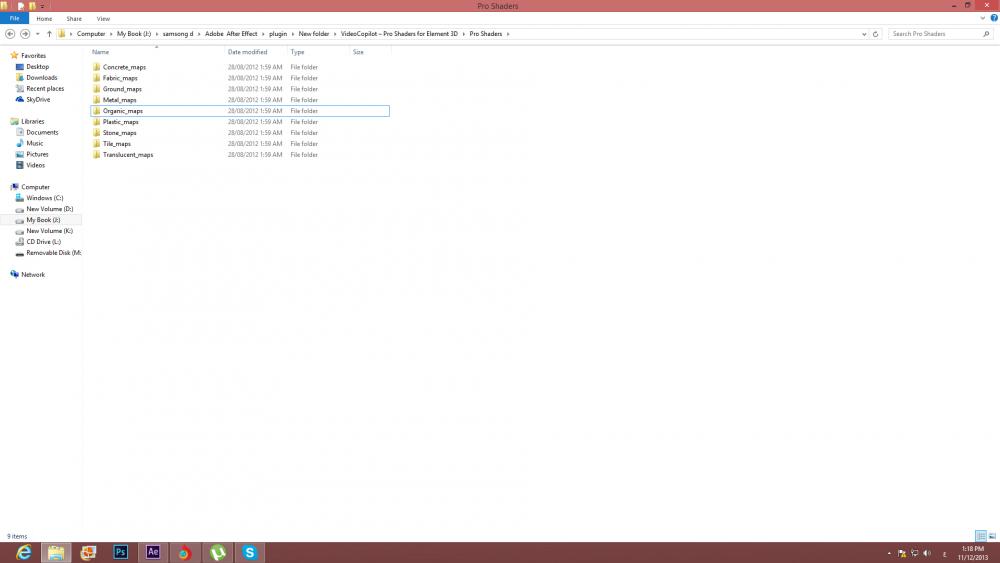
Task: Go back with the Back arrow
Action: click(x=10, y=34)
